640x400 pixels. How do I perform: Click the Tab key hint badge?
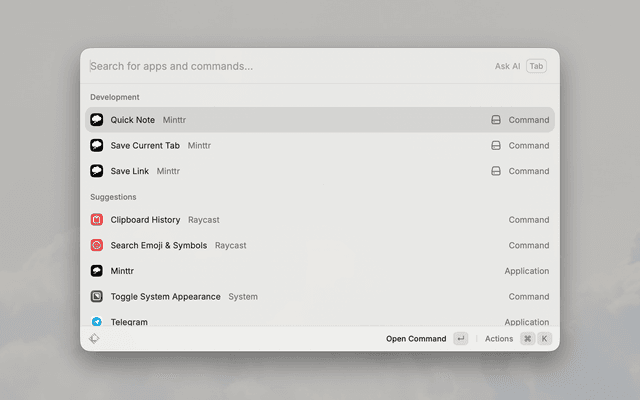pyautogui.click(x=537, y=67)
